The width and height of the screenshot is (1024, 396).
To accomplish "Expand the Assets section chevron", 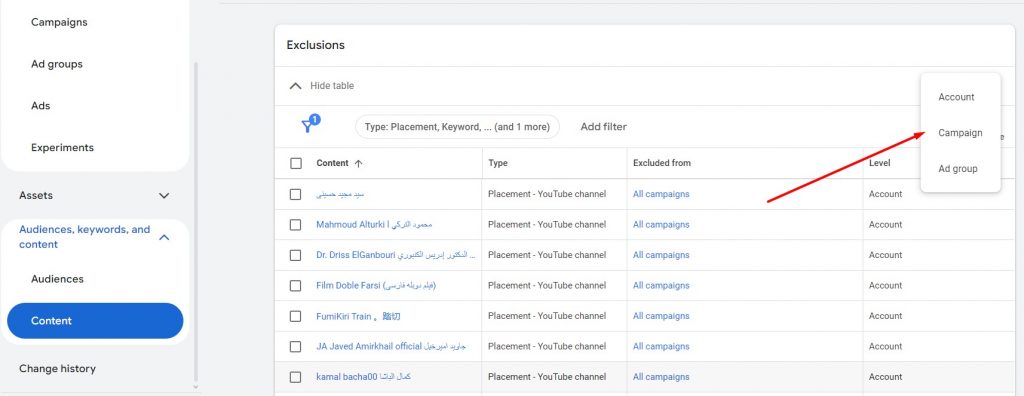I will [165, 195].
